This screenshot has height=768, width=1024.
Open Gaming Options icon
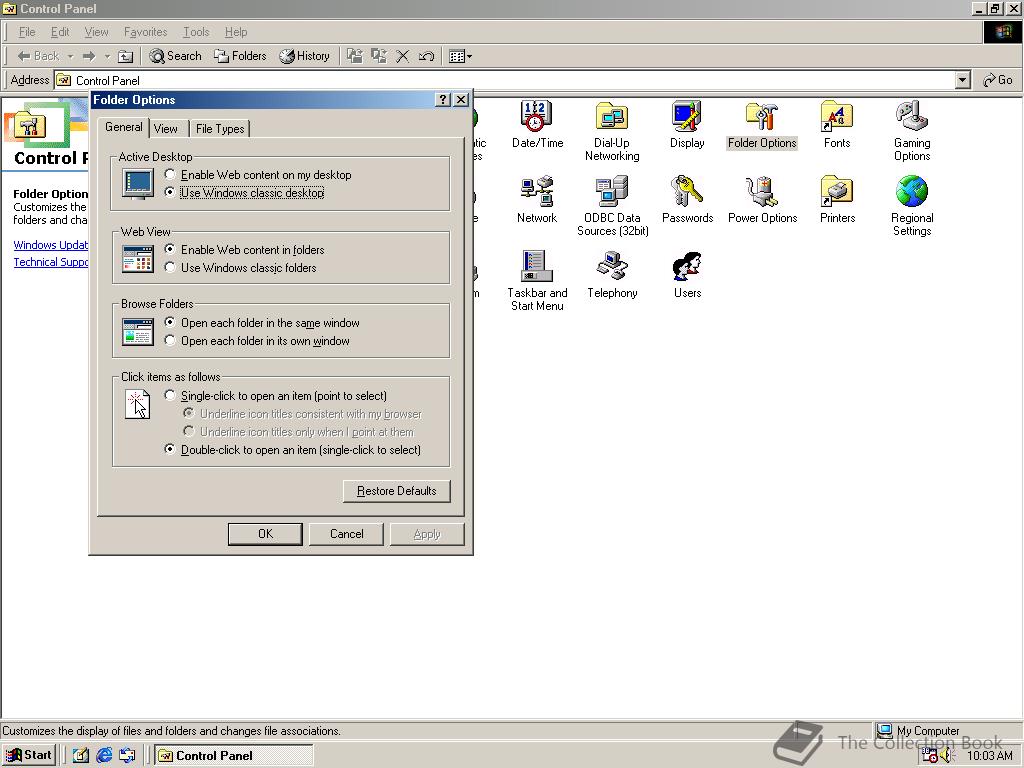(x=912, y=131)
